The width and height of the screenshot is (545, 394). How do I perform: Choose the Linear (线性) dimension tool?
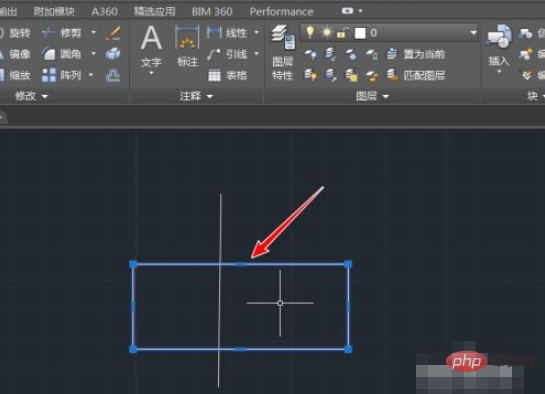tap(227, 33)
